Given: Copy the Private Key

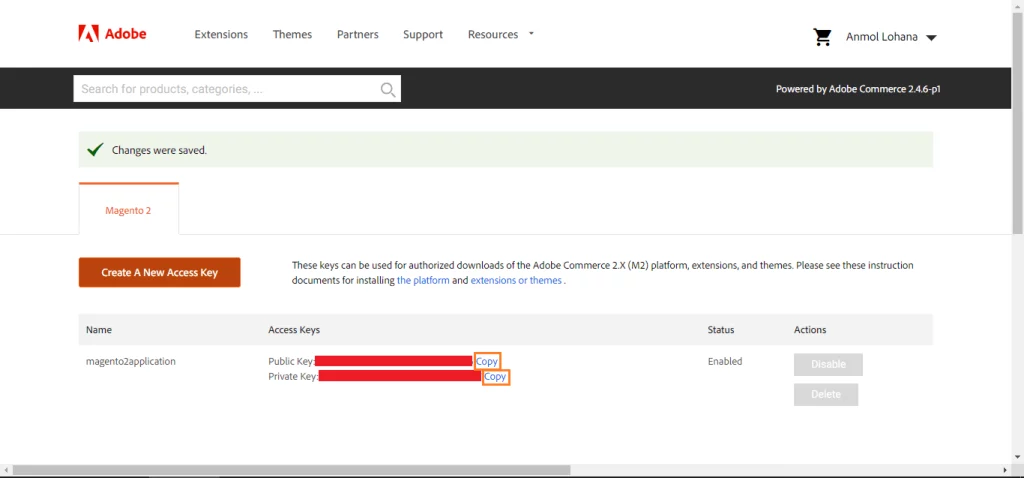Looking at the screenshot, I should pos(496,377).
